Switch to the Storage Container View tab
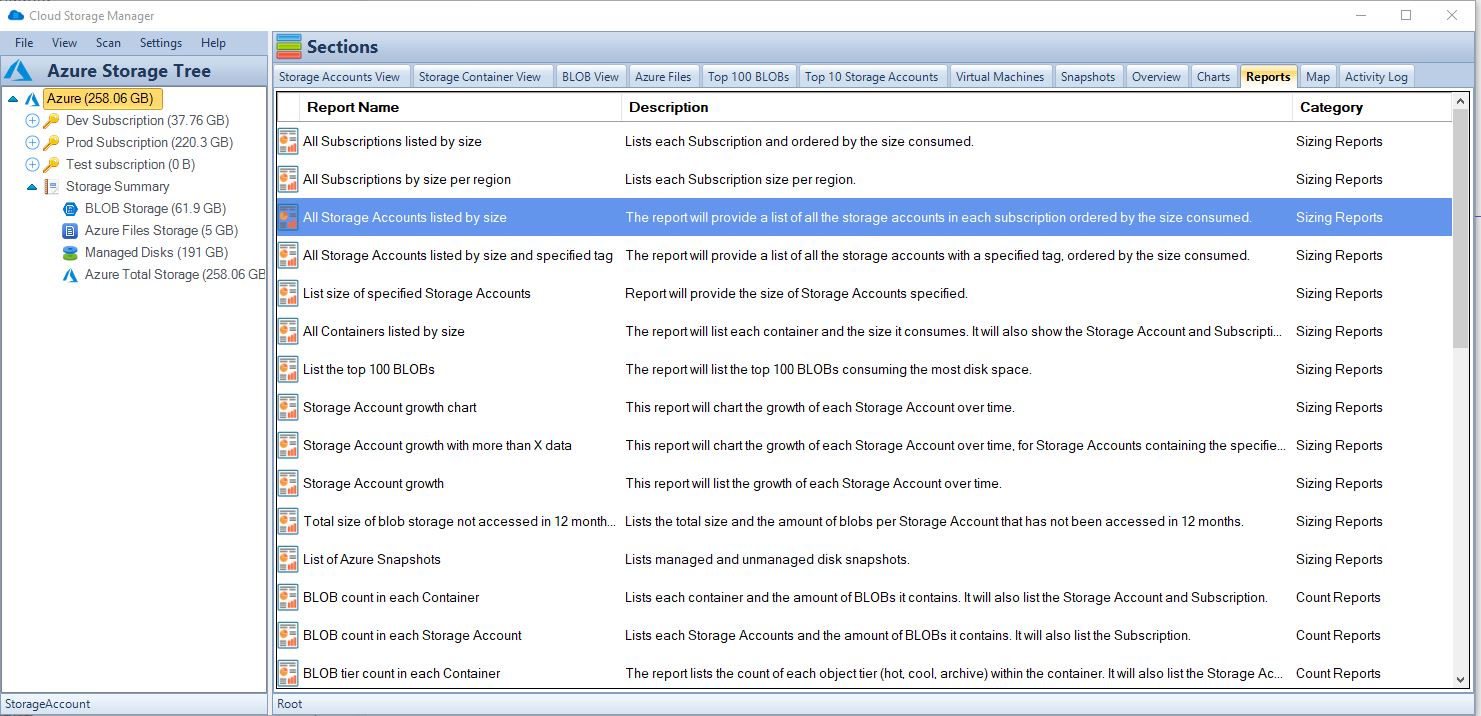The height and width of the screenshot is (716, 1481). coord(480,77)
